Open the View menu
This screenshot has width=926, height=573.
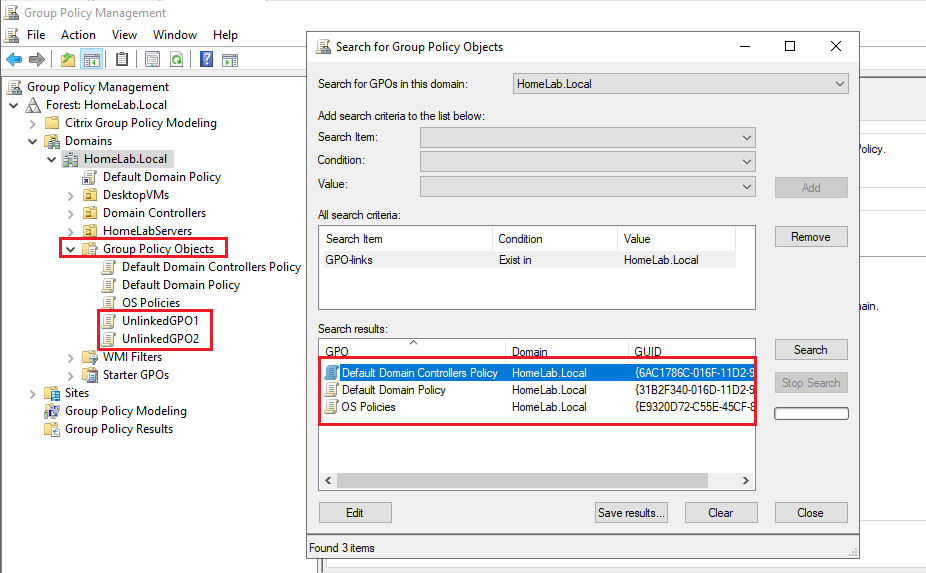[124, 35]
